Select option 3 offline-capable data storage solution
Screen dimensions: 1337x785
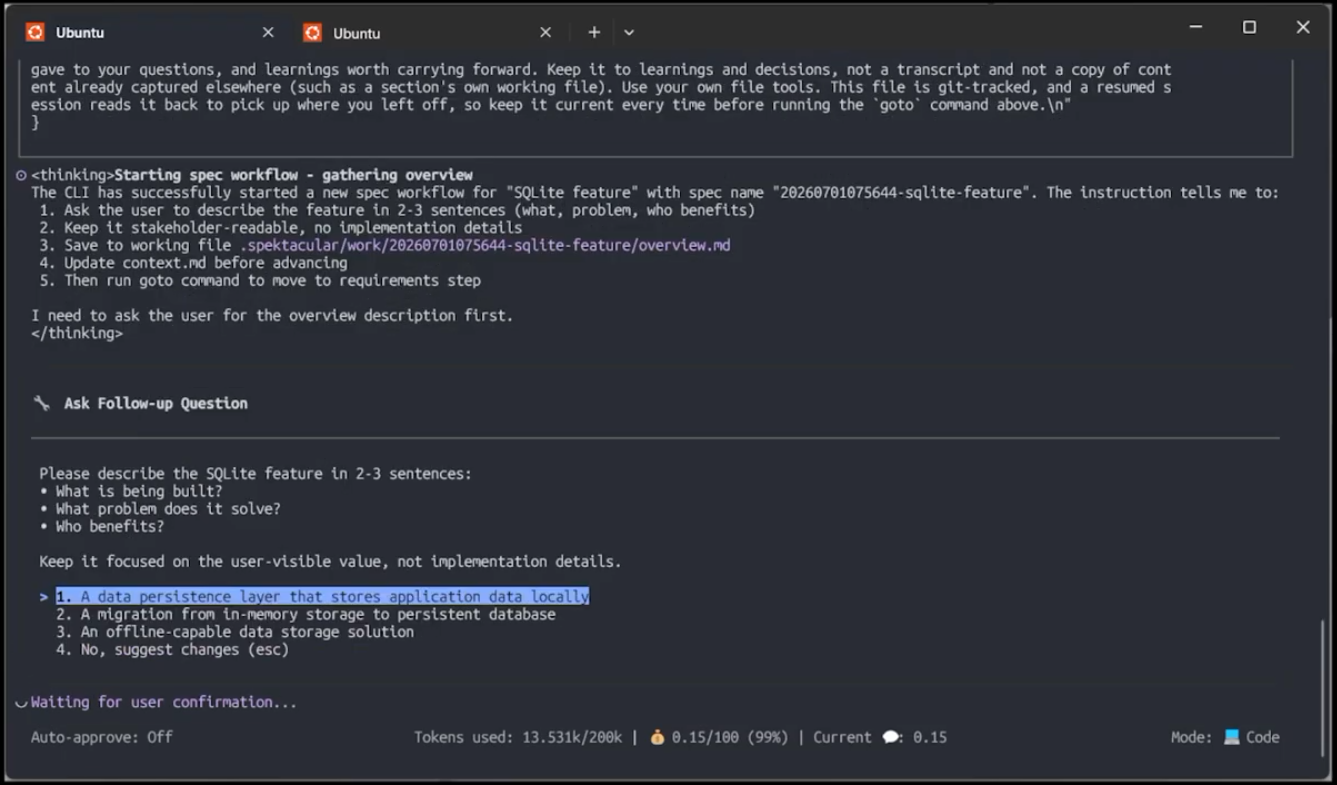pyautogui.click(x=235, y=632)
